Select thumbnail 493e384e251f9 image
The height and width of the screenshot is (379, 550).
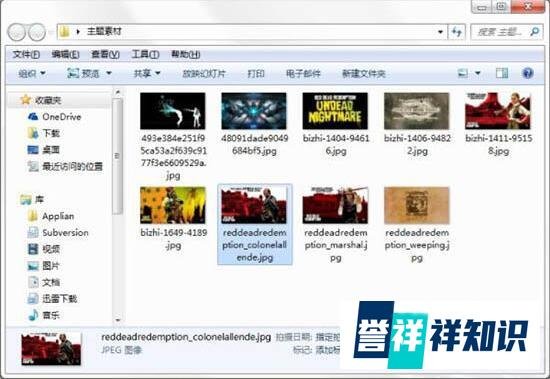tap(173, 111)
